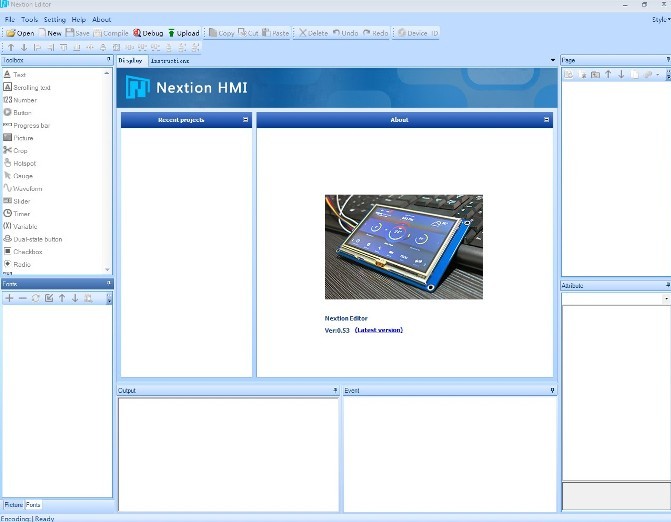Open a project with the Open toolbar button
The width and height of the screenshot is (671, 522).
tap(20, 33)
